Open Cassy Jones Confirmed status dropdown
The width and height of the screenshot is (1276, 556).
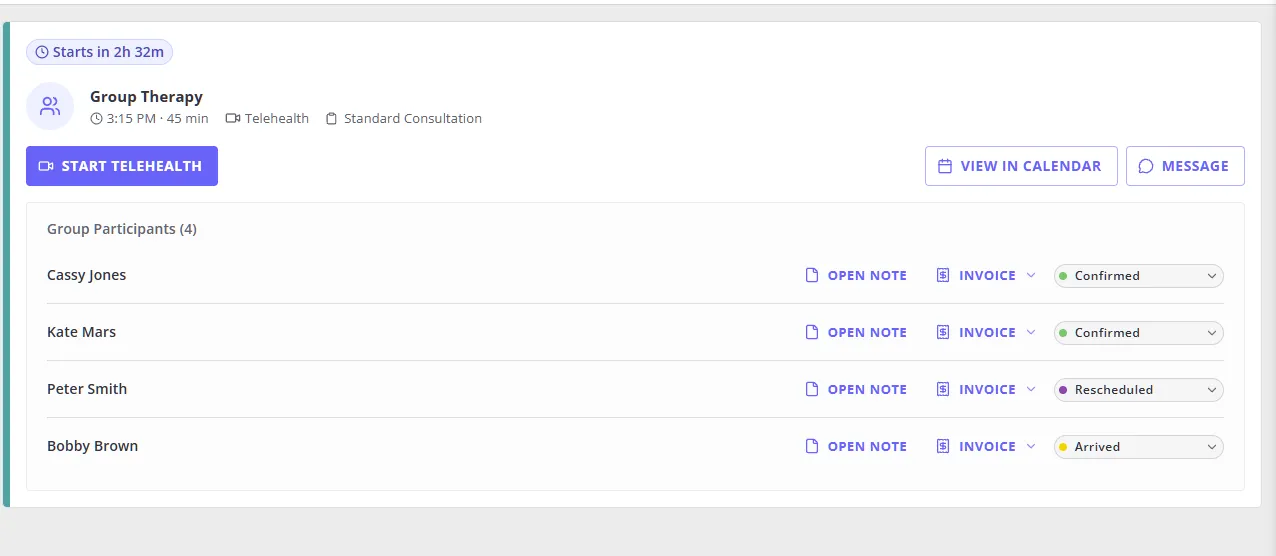(x=1139, y=276)
